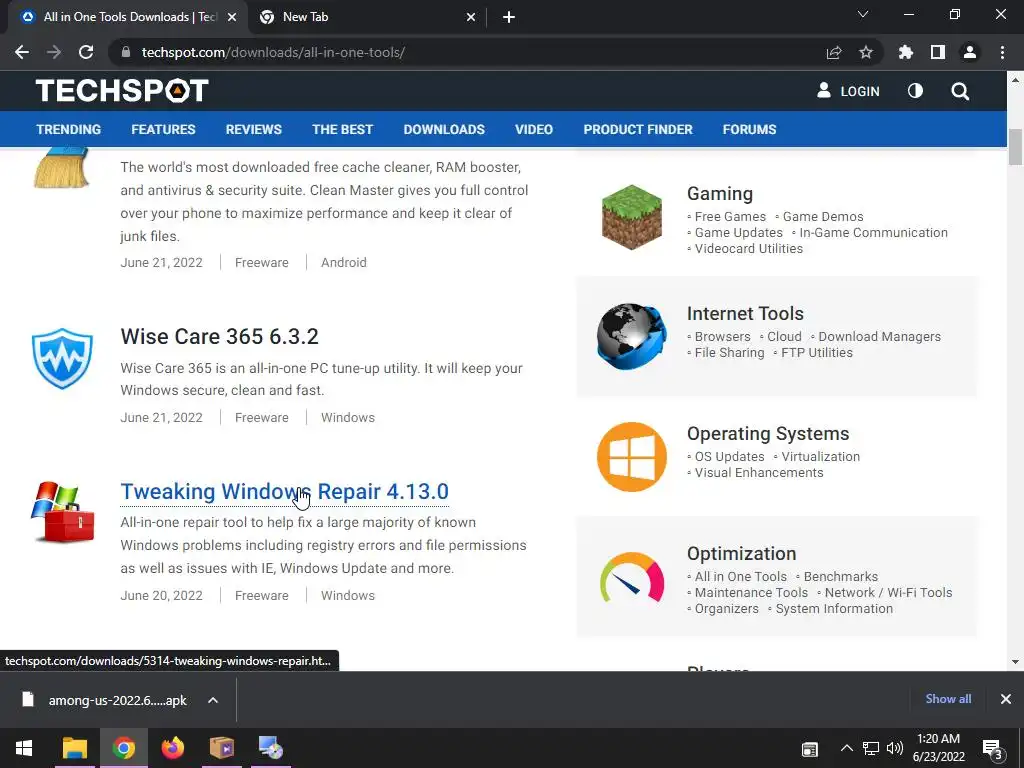The height and width of the screenshot is (768, 1024).
Task: Click the Operating Systems Windows icon
Action: (x=632, y=456)
